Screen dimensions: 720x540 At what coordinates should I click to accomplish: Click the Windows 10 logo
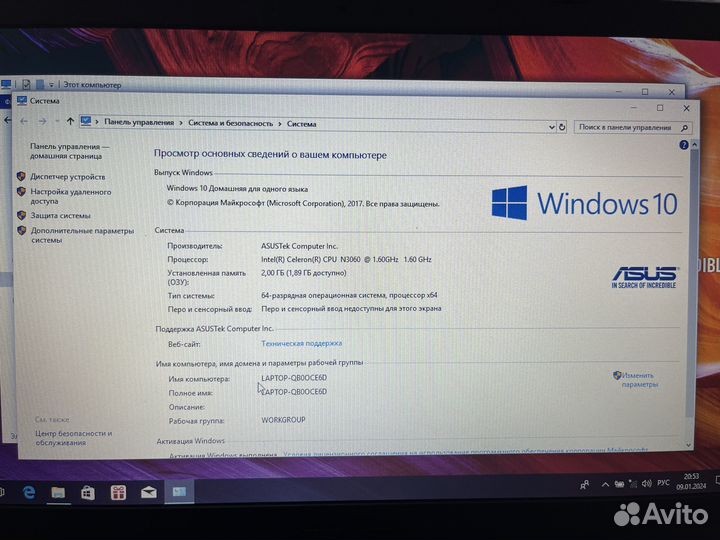pos(585,203)
